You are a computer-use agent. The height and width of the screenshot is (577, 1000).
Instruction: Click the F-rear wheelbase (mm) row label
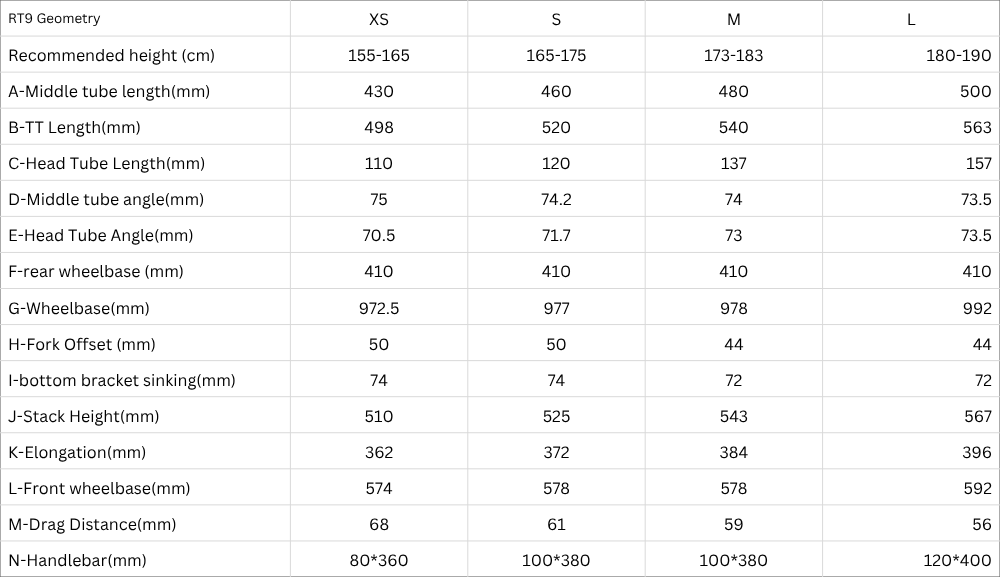tap(96, 271)
